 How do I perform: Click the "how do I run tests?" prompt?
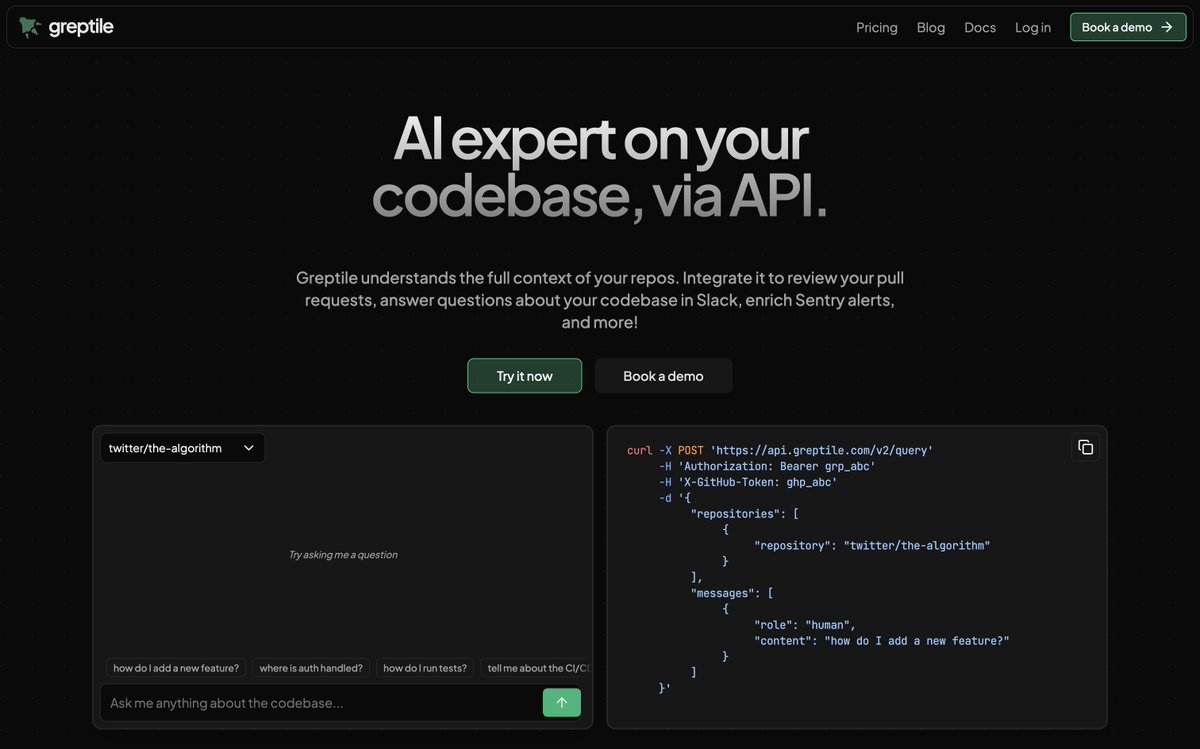[425, 667]
